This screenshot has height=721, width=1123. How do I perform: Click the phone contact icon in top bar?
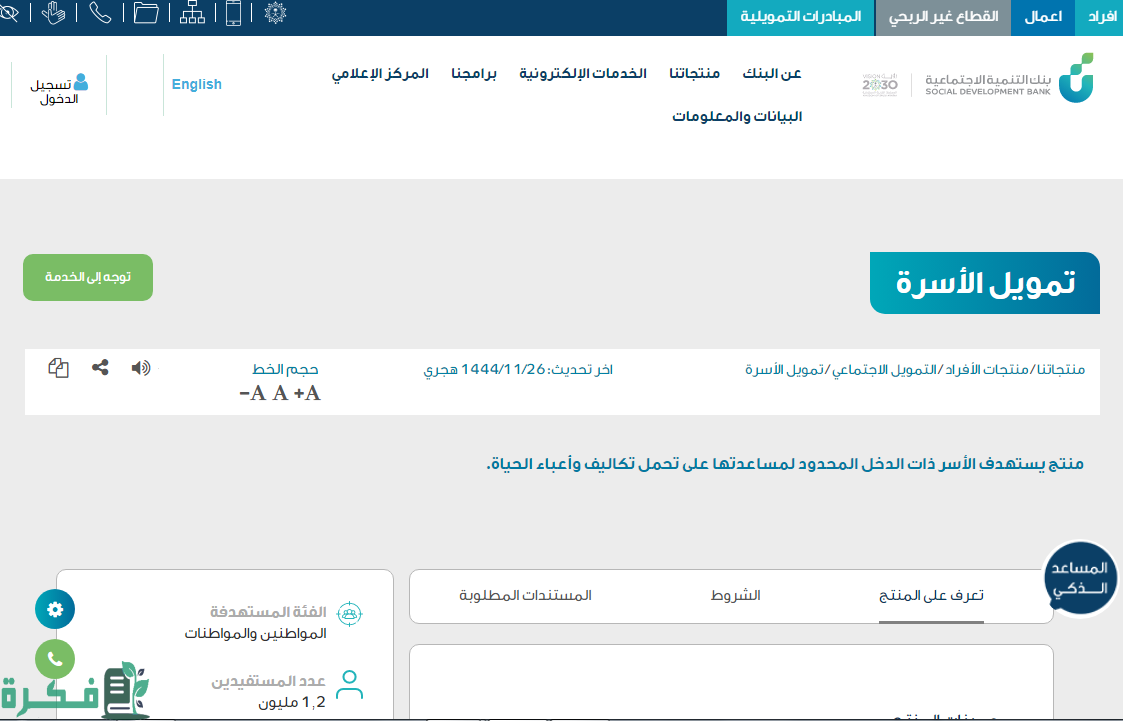click(x=100, y=13)
